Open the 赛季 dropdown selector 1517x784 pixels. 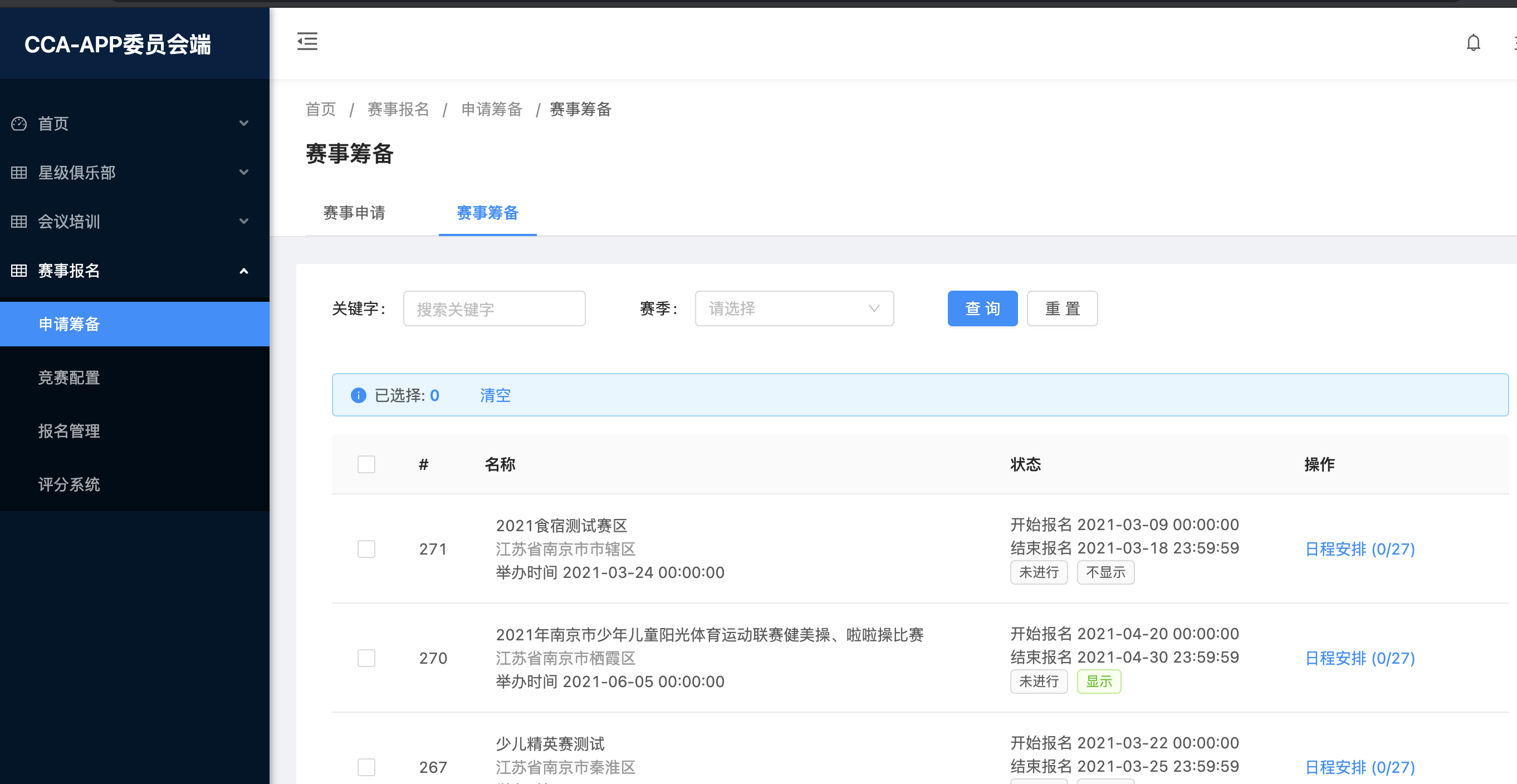pos(794,308)
